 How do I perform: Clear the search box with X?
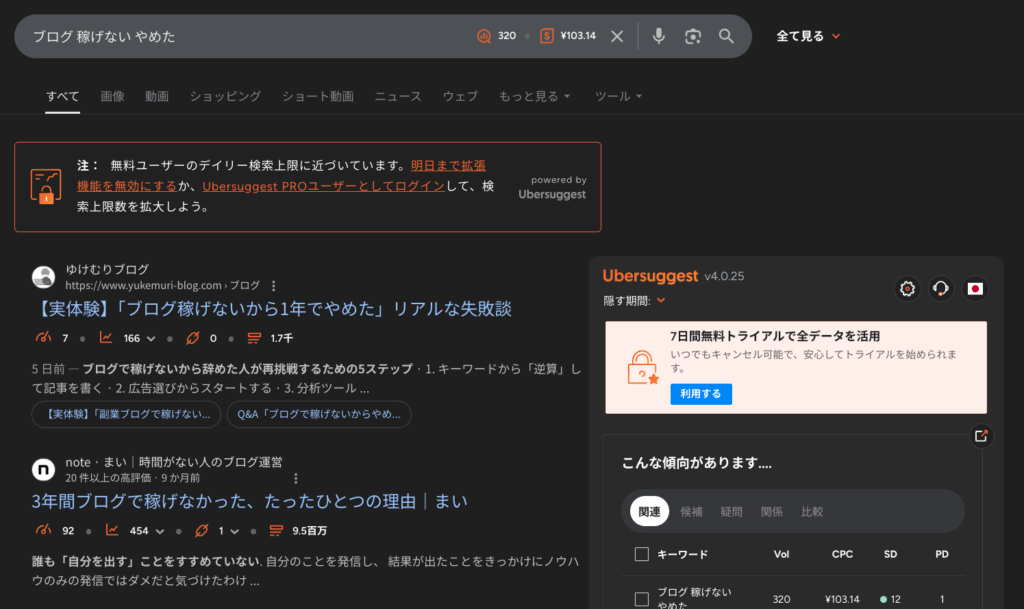pos(616,36)
